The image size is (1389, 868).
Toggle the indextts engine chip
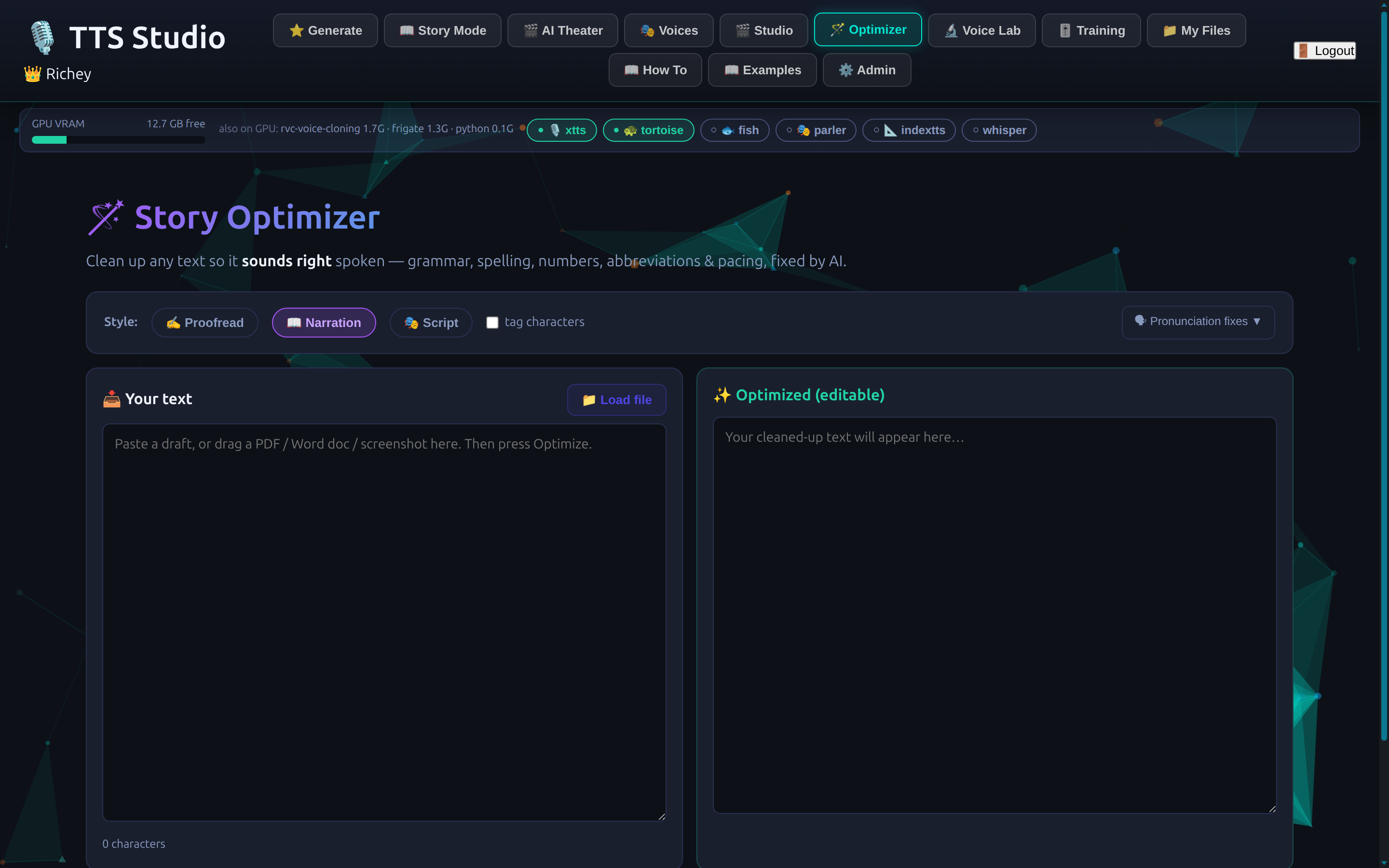click(x=909, y=130)
